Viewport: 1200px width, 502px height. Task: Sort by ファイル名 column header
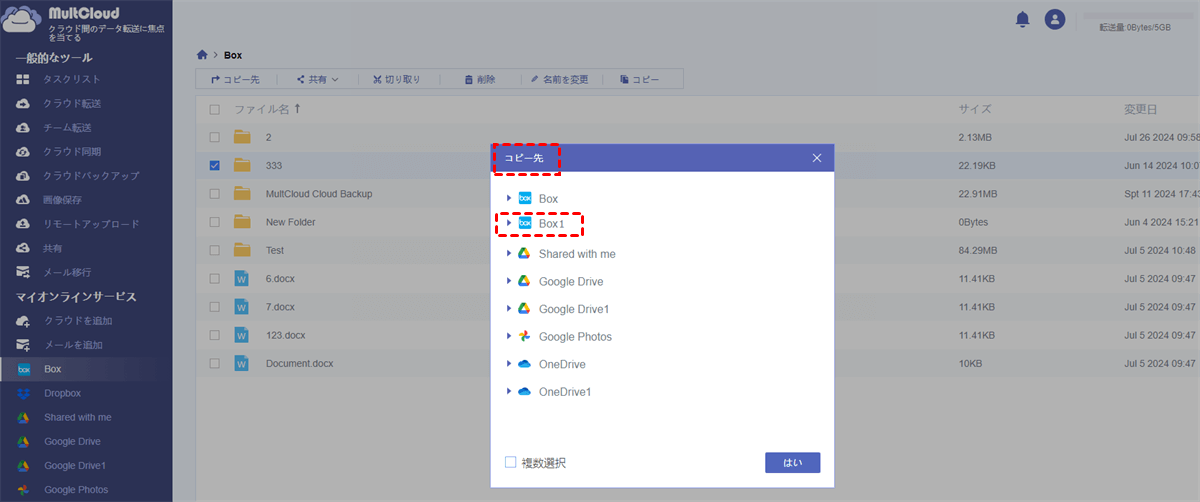(x=262, y=109)
